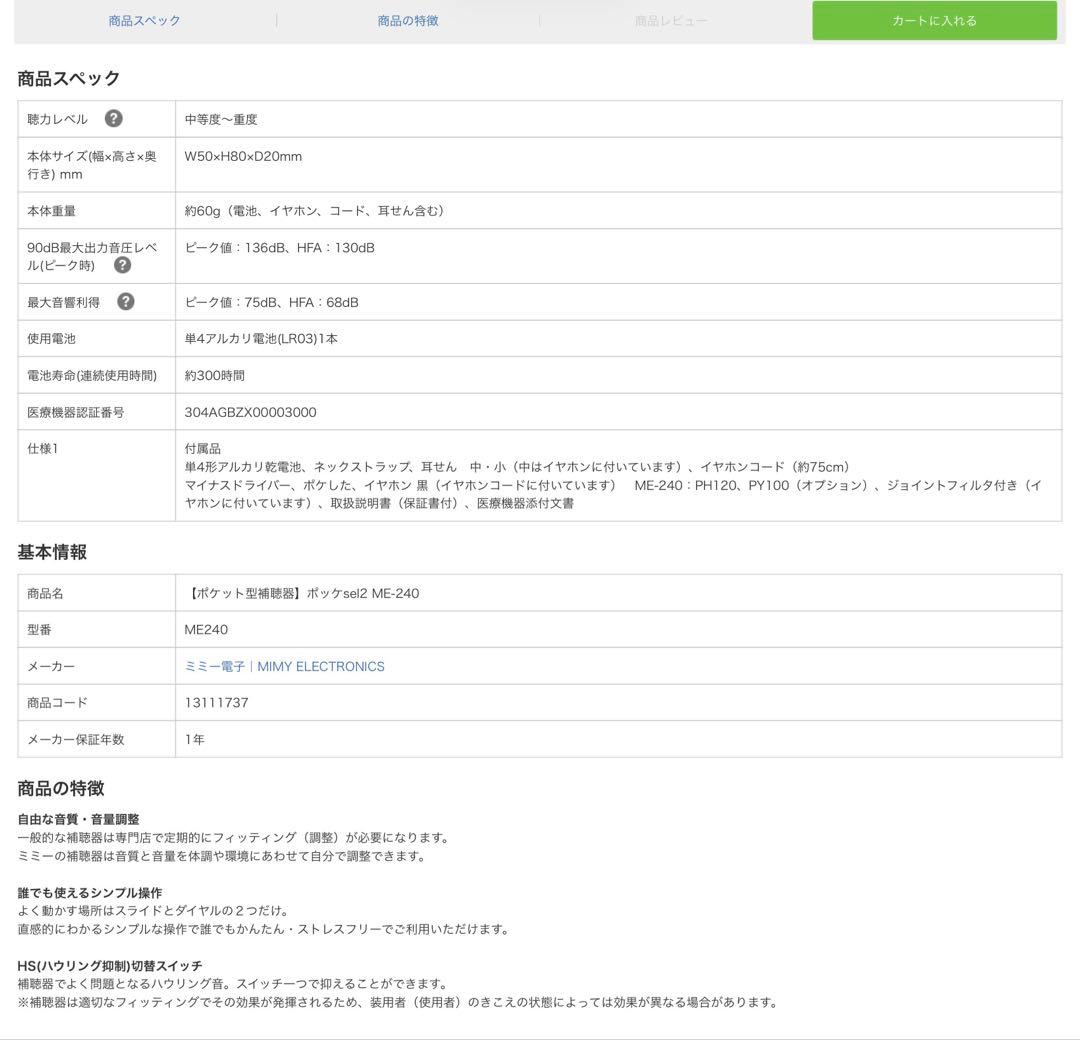The height and width of the screenshot is (1040, 1080).
Task: Open the 聴力レベル help question-mark icon
Action: point(114,119)
